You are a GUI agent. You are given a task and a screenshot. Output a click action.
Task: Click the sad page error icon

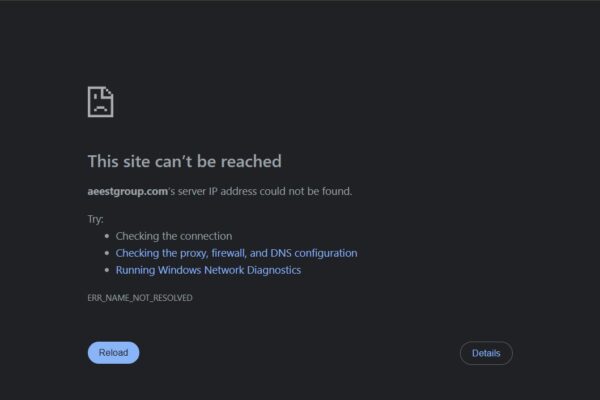point(100,101)
